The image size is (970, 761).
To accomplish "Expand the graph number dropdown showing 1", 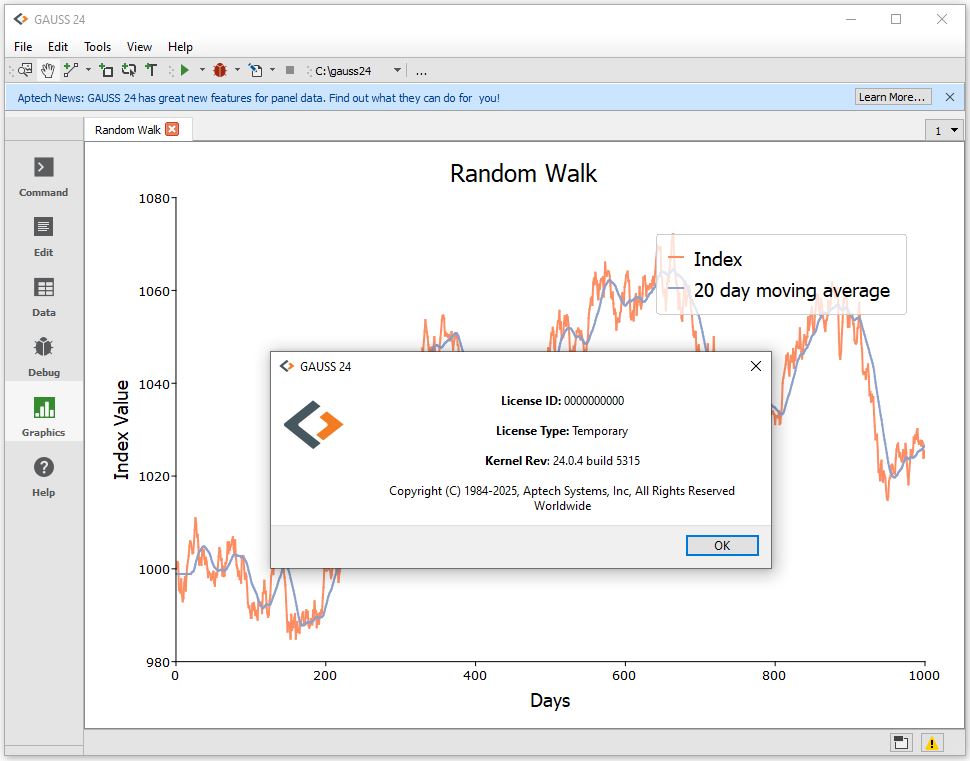I will click(945, 131).
